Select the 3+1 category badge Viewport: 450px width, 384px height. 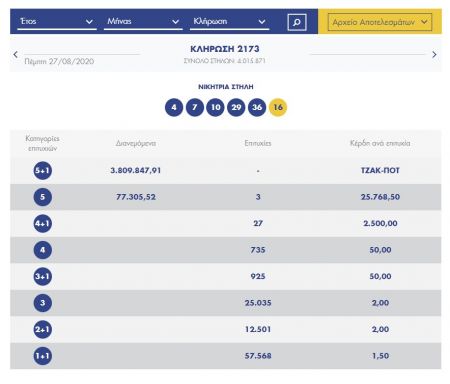tap(43, 276)
